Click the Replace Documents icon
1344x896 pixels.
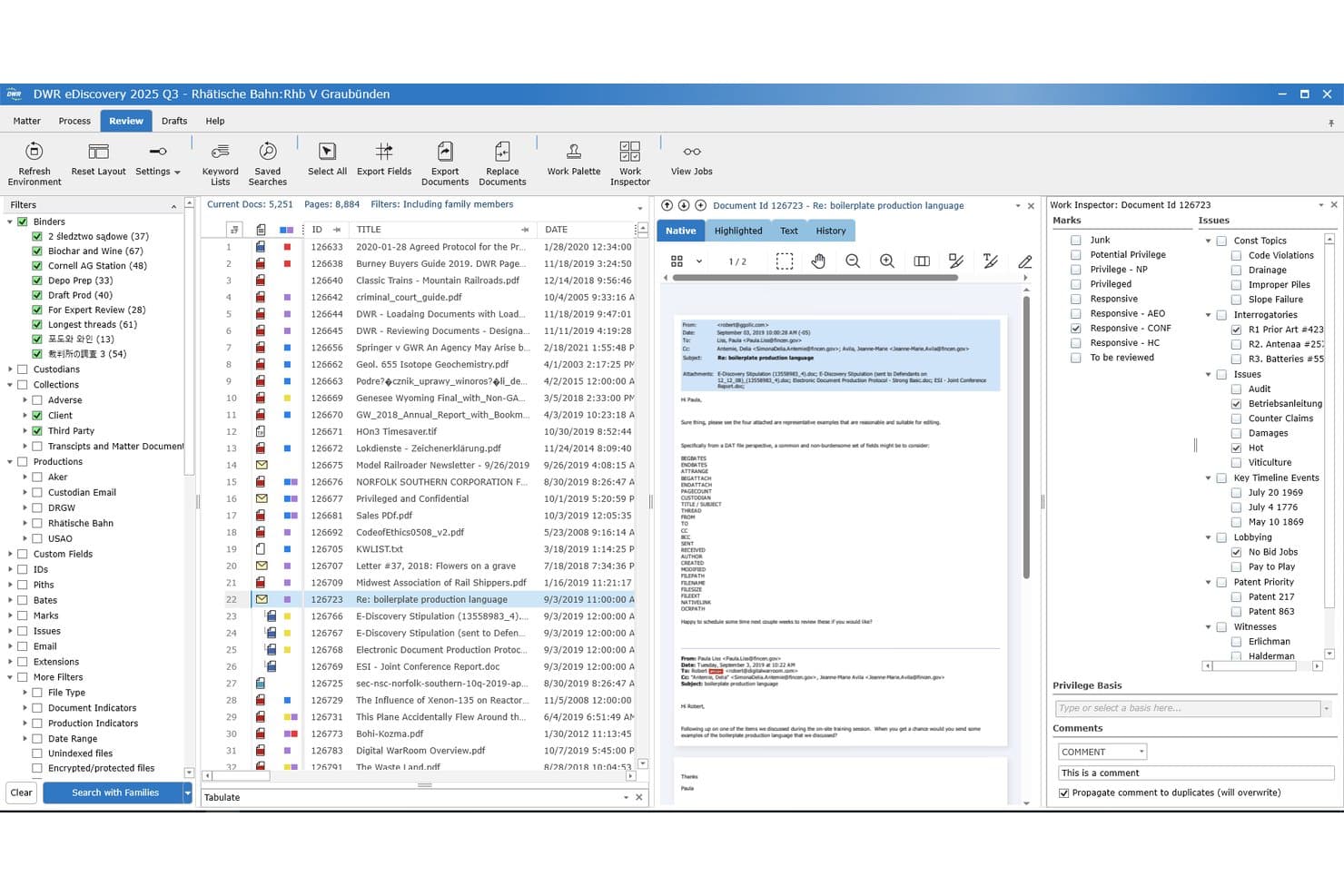(x=502, y=152)
